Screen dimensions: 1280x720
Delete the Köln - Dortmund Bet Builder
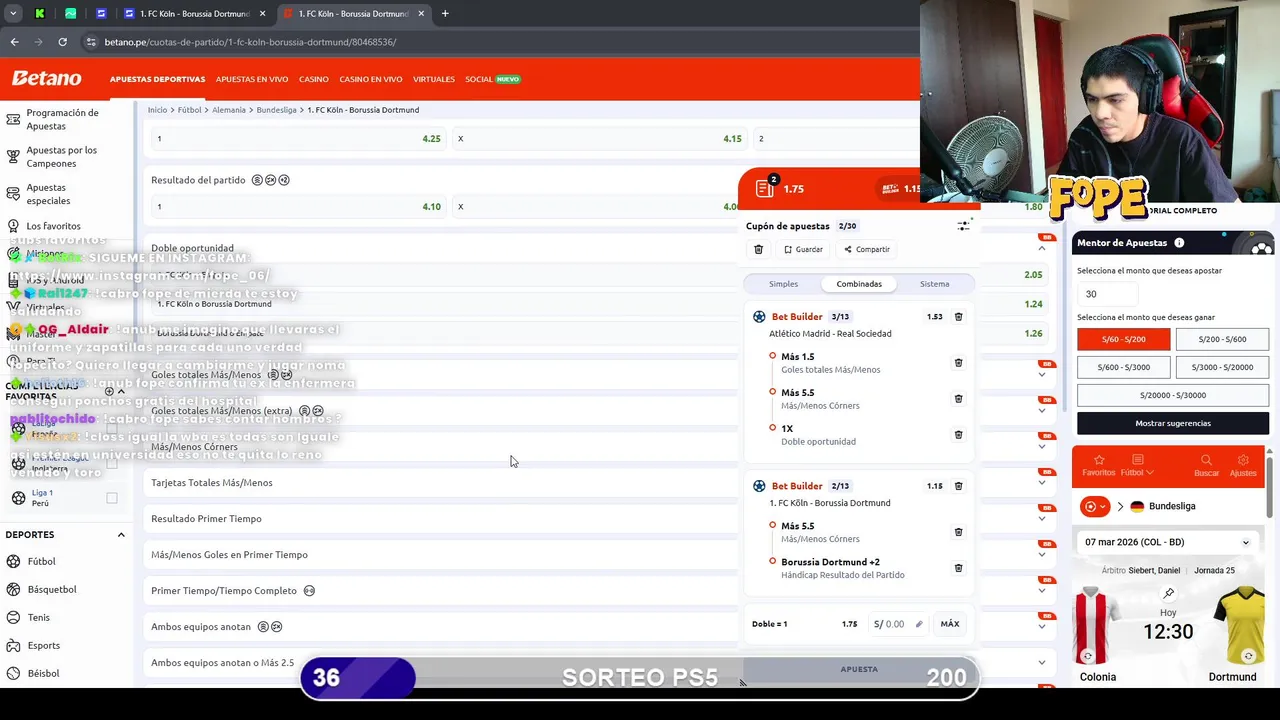tap(958, 486)
